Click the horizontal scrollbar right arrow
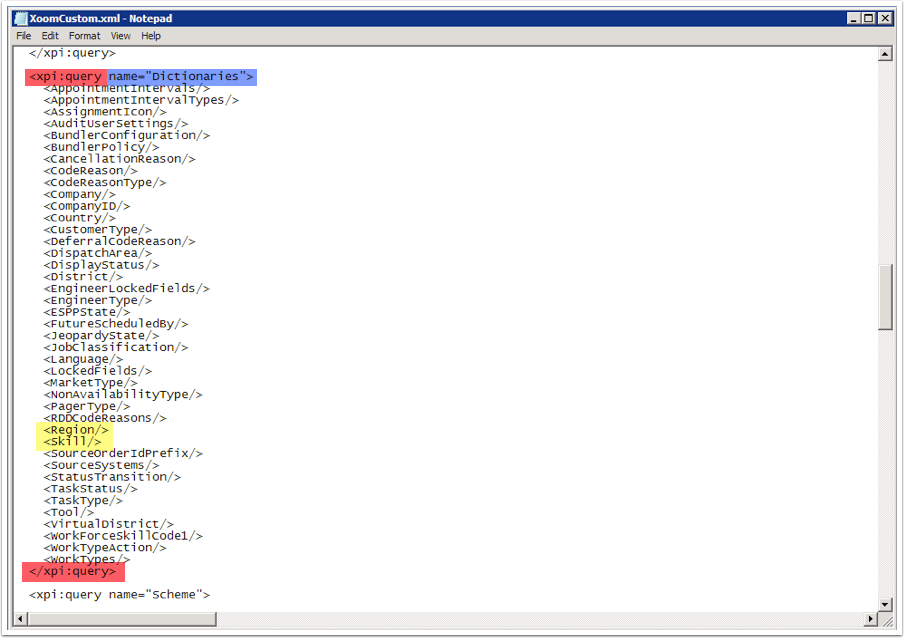This screenshot has width=904, height=638. tap(869, 619)
